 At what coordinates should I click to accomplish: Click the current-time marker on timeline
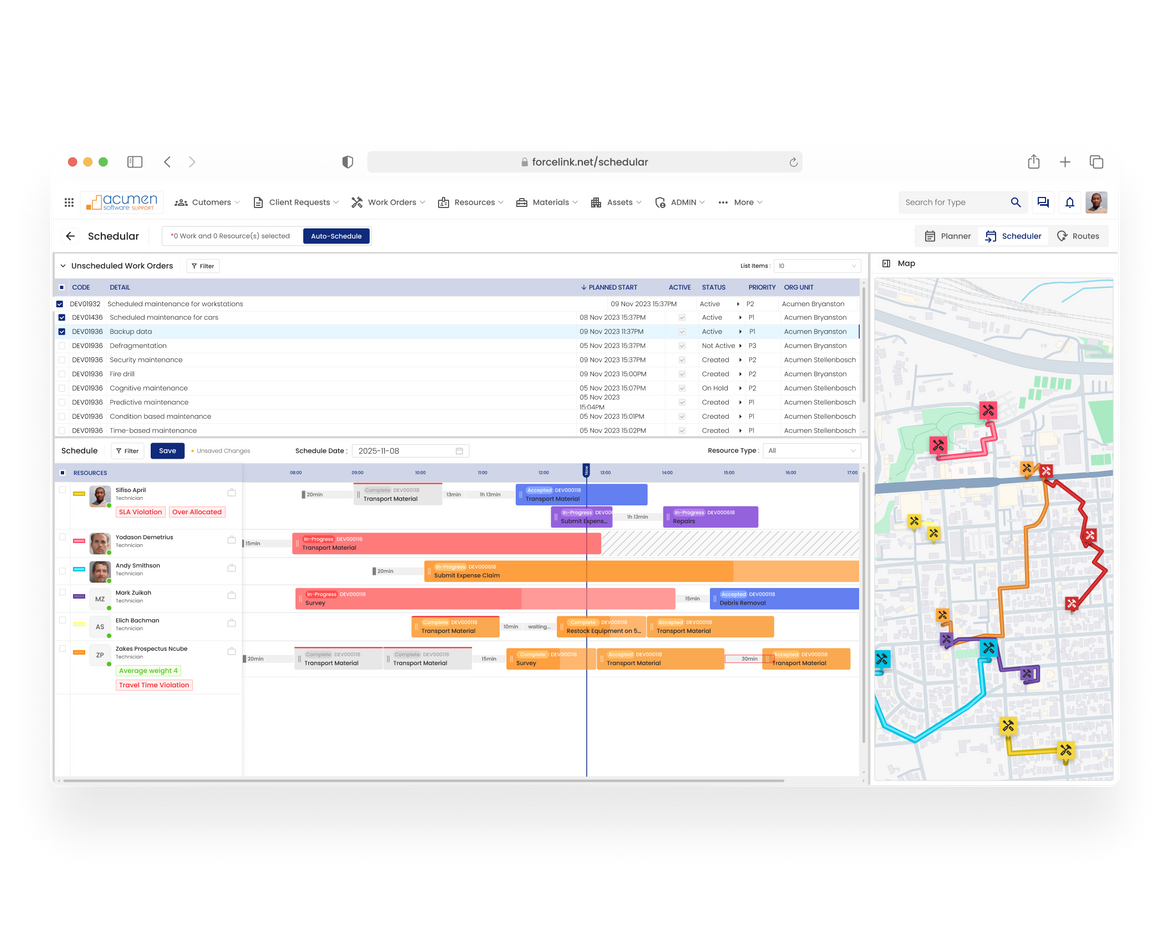pyautogui.click(x=586, y=471)
